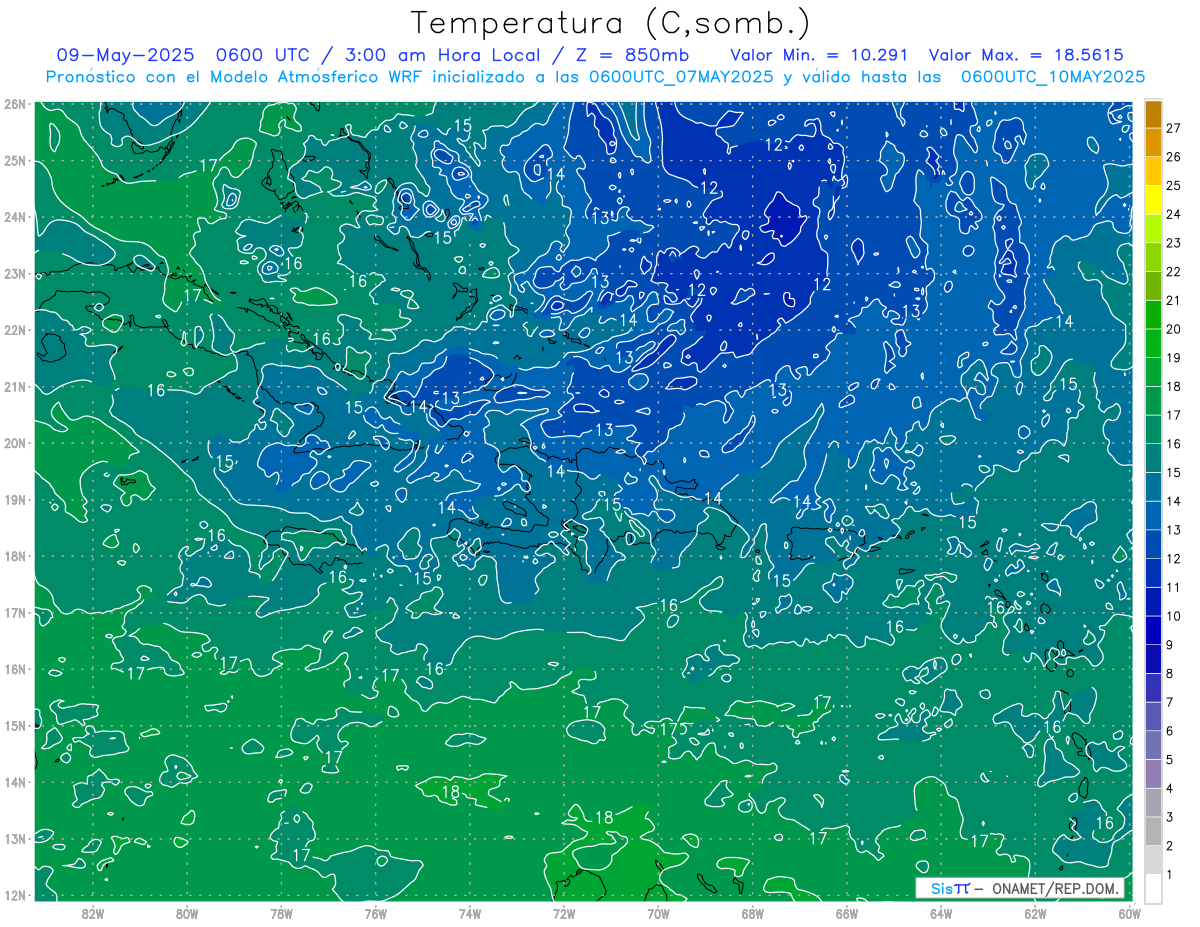This screenshot has width=1200, height=927.
Task: Pick the yellow colorbar swatch between 24 and 25
Action: tap(1154, 200)
